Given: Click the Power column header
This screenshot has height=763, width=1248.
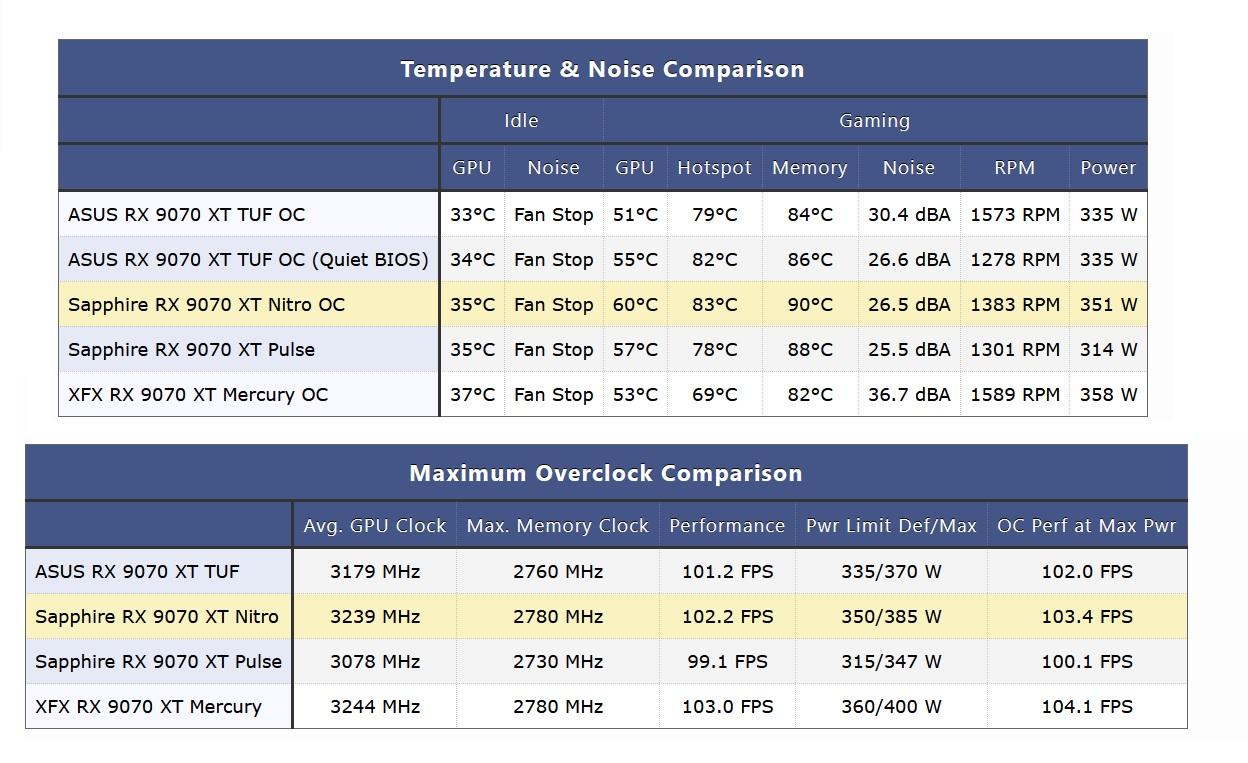Looking at the screenshot, I should click(1108, 168).
